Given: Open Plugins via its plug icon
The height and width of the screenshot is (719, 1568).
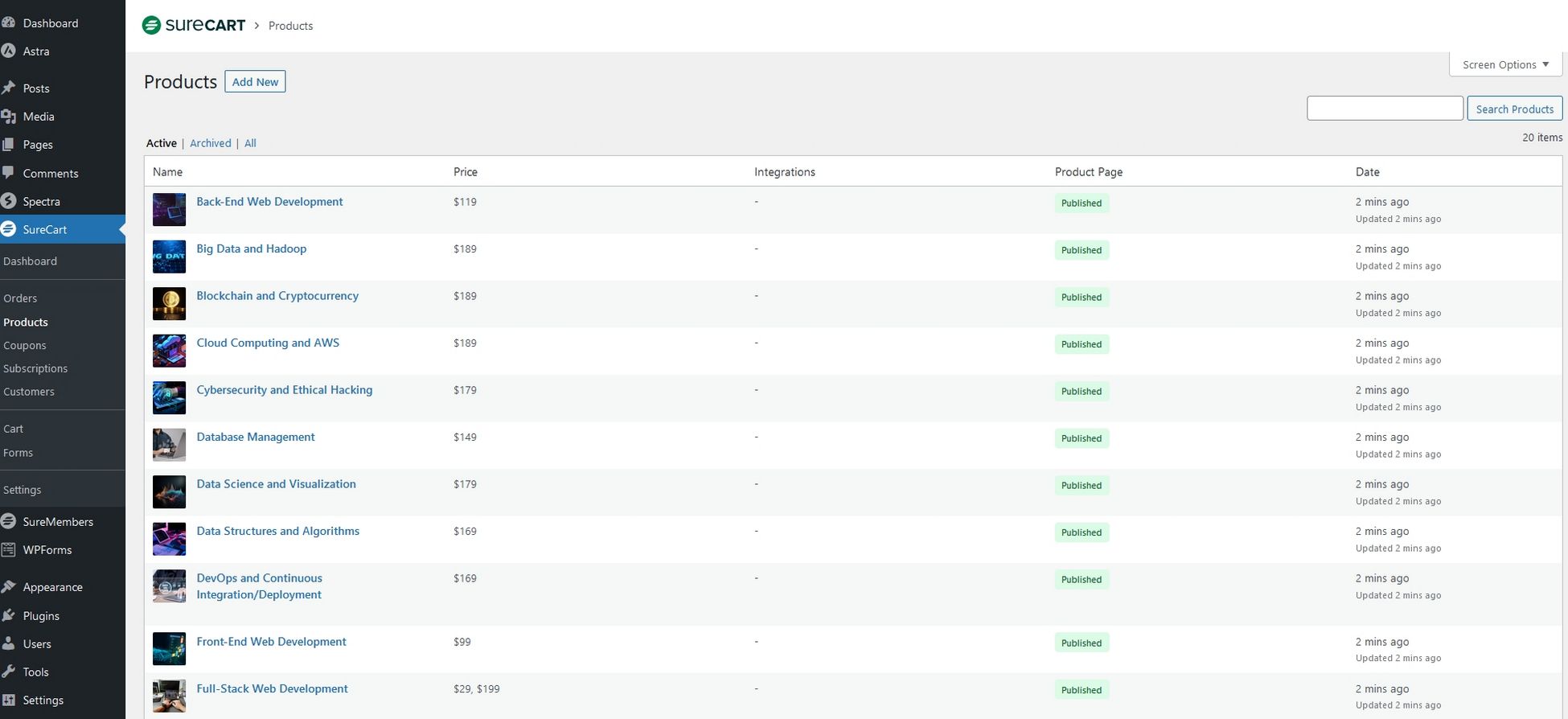Looking at the screenshot, I should (9, 615).
